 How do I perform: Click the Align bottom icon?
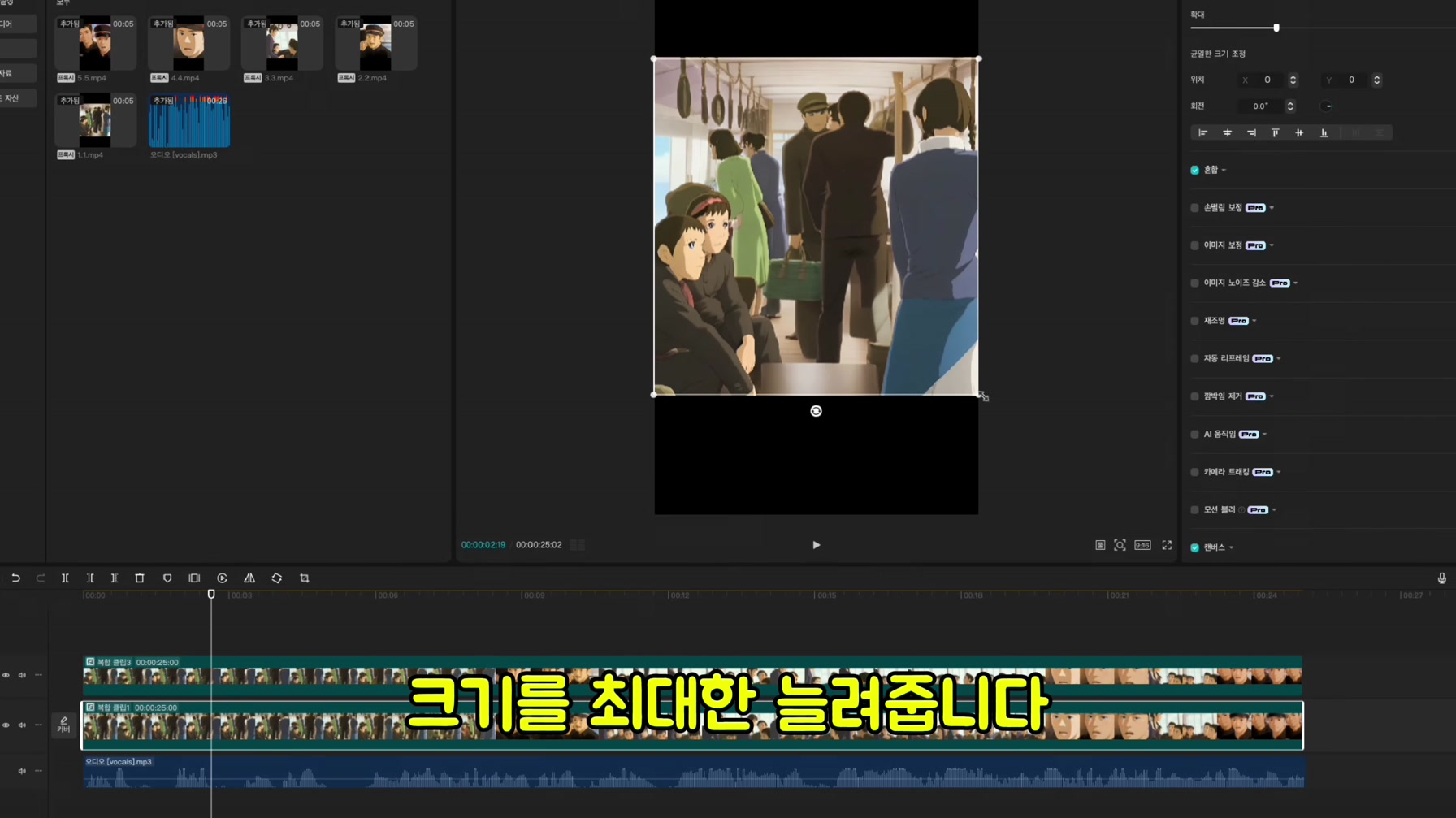(1324, 132)
